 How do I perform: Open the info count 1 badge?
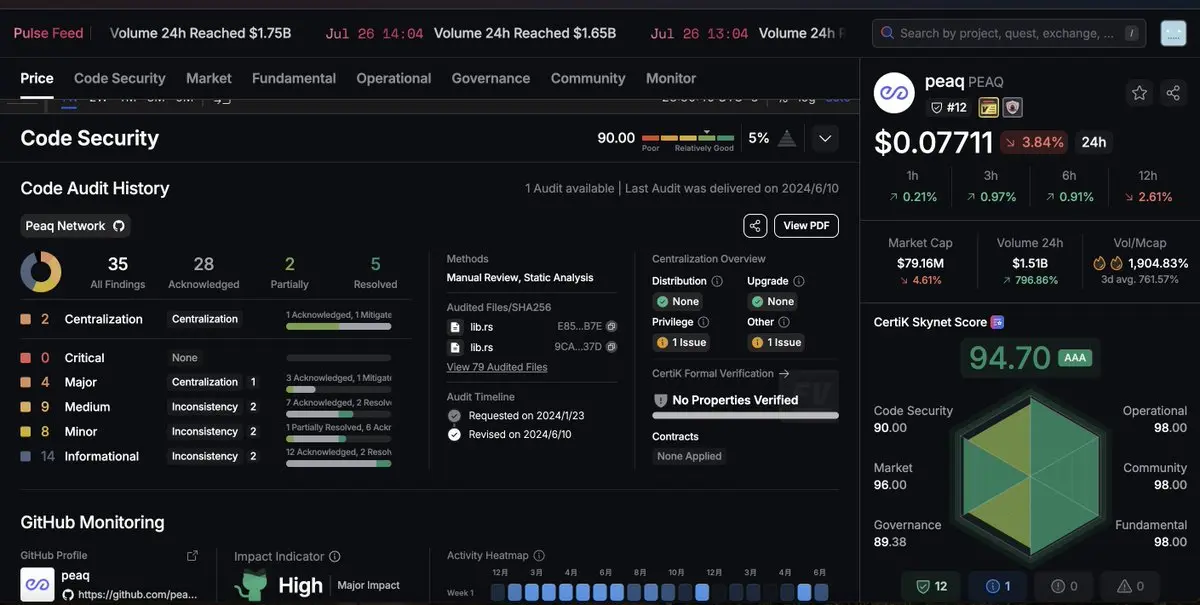click(x=998, y=587)
